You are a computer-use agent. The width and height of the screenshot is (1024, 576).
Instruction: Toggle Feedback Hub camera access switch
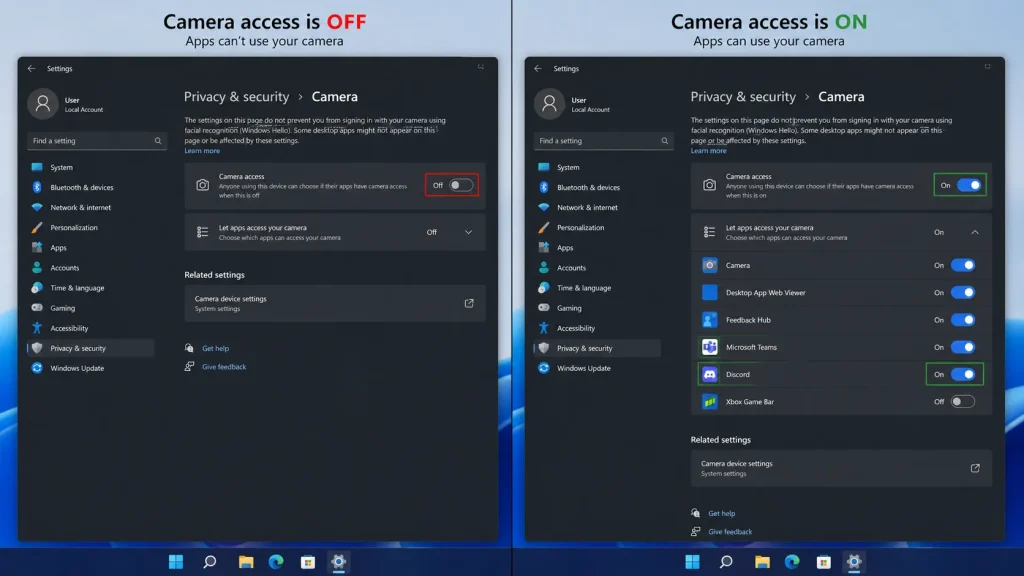tap(963, 320)
